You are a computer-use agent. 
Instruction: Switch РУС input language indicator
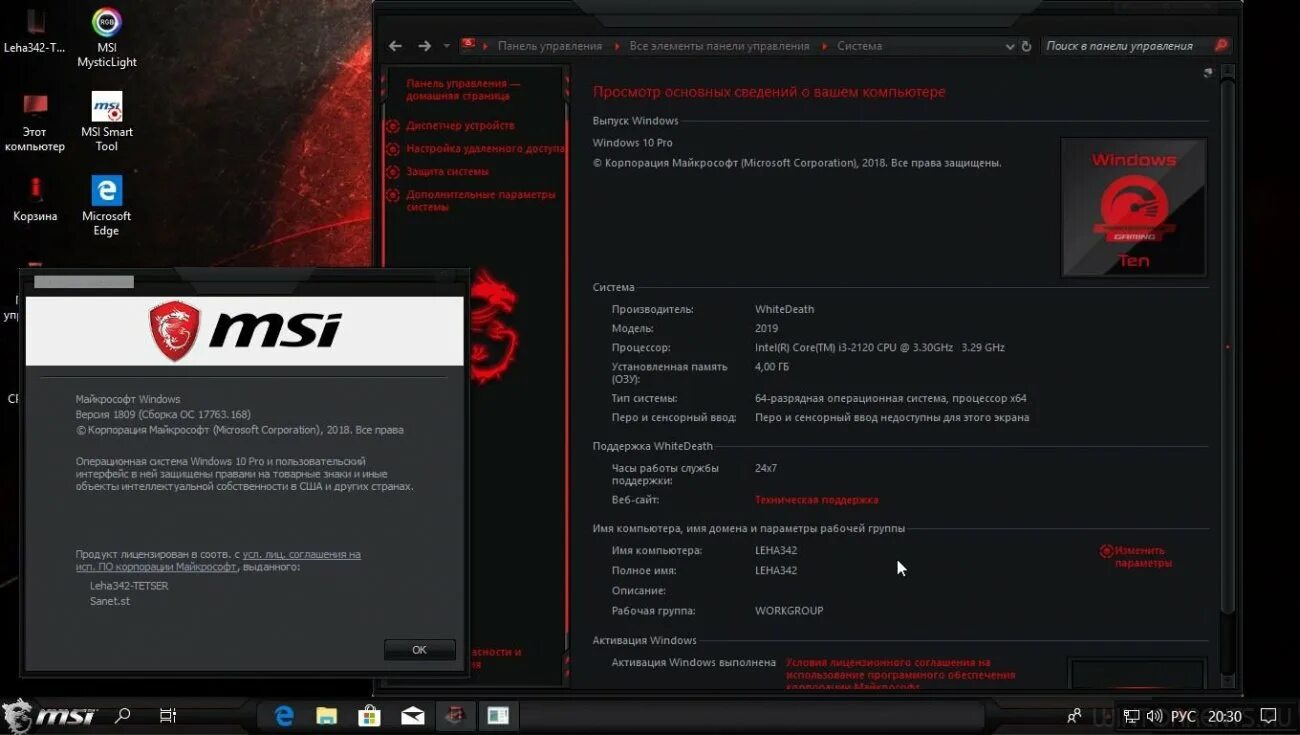pos(1183,716)
